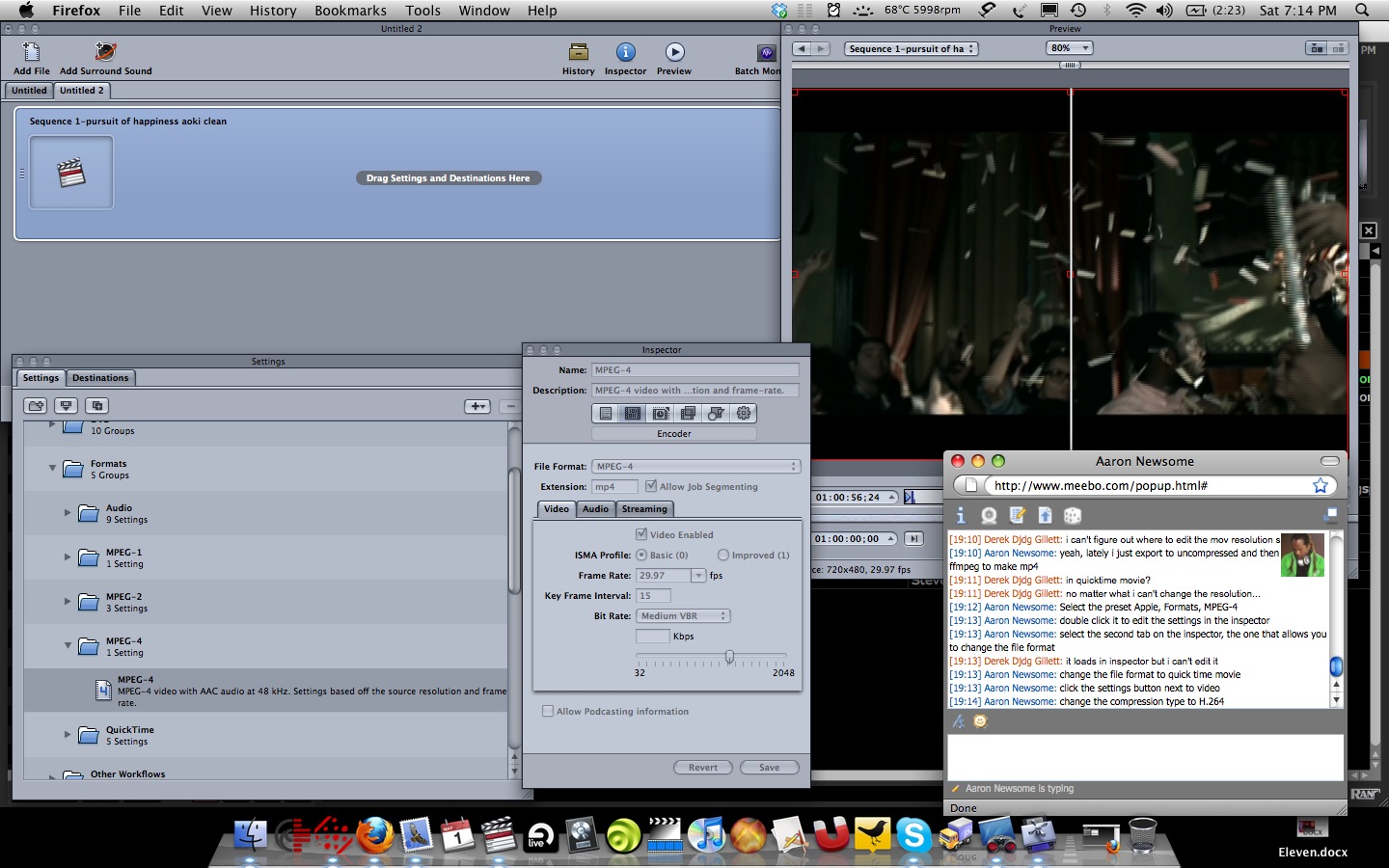Open the Bit Rate Medium VBR dropdown
This screenshot has height=868, width=1389.
tap(683, 616)
